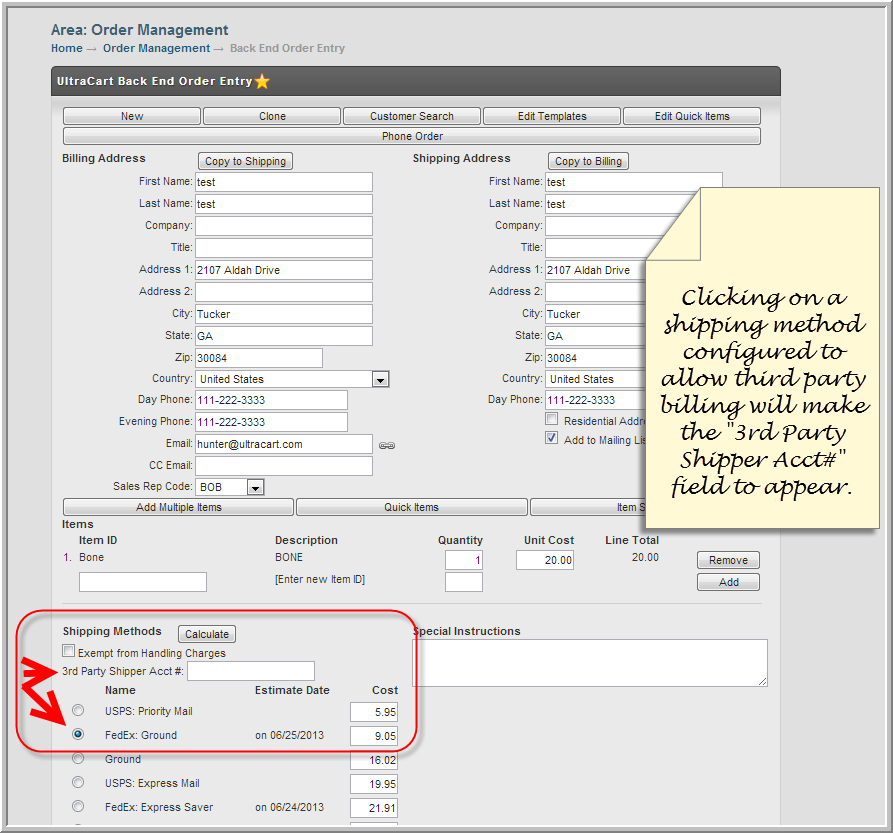The width and height of the screenshot is (893, 833).
Task: Click the shipping Zip field
Action: pyautogui.click(x=596, y=358)
